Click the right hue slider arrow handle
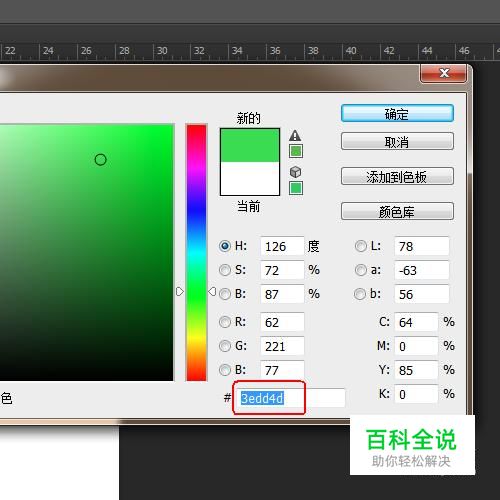Image resolution: width=500 pixels, height=500 pixels. coord(212,292)
